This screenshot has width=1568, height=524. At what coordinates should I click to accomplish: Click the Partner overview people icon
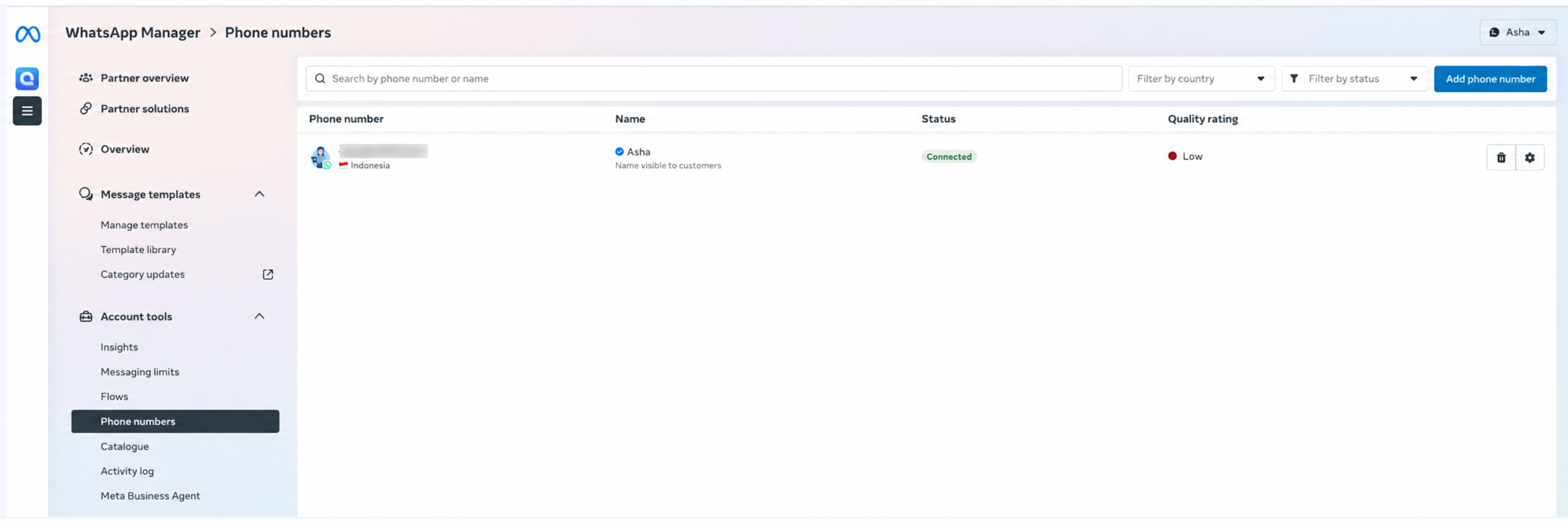click(x=85, y=78)
